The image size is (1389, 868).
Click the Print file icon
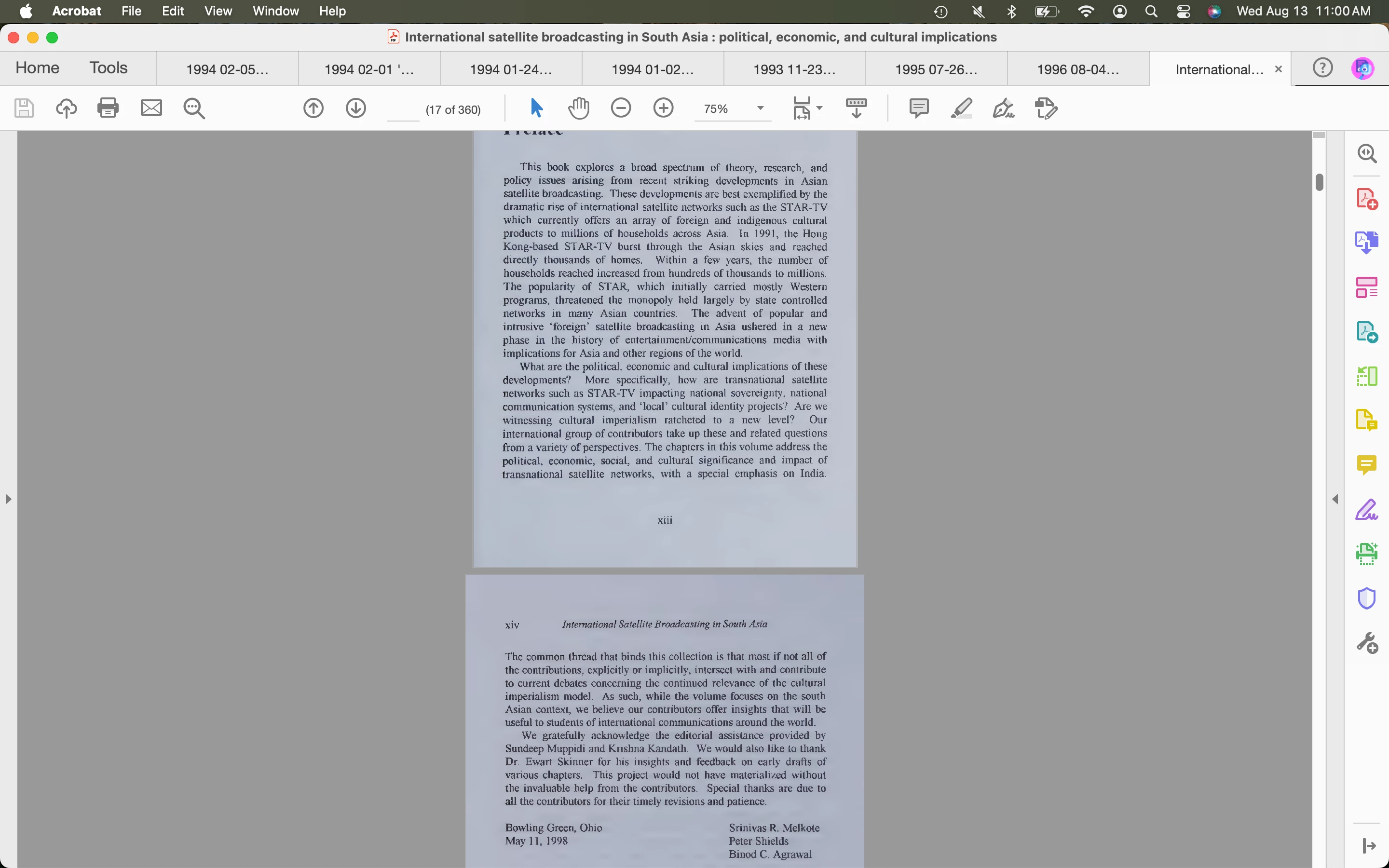point(108,108)
